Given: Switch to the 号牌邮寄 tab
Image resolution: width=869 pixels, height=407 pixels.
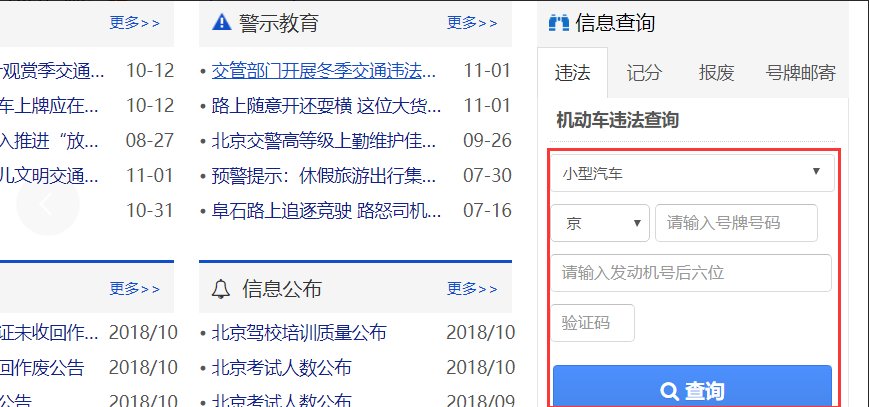Looking at the screenshot, I should [x=800, y=73].
